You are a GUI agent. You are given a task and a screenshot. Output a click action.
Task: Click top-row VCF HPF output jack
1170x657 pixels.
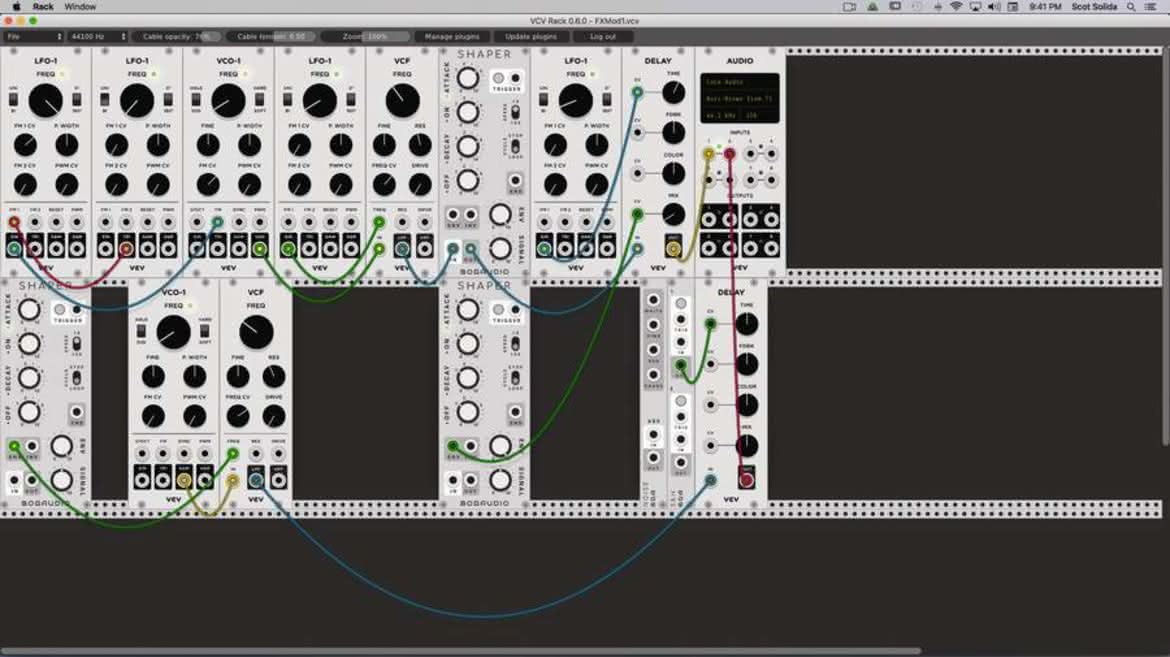(425, 249)
